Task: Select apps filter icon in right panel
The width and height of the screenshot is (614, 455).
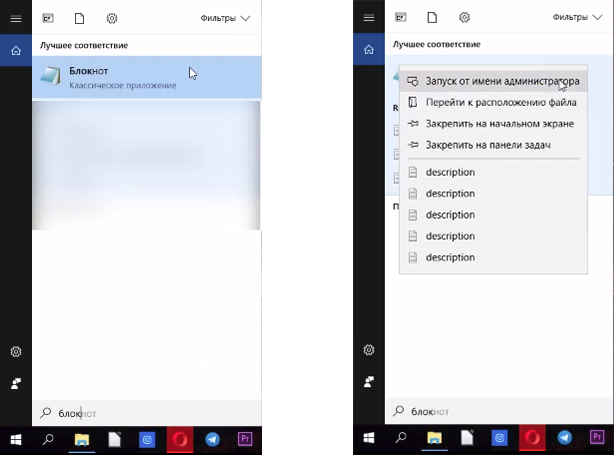Action: (401, 17)
